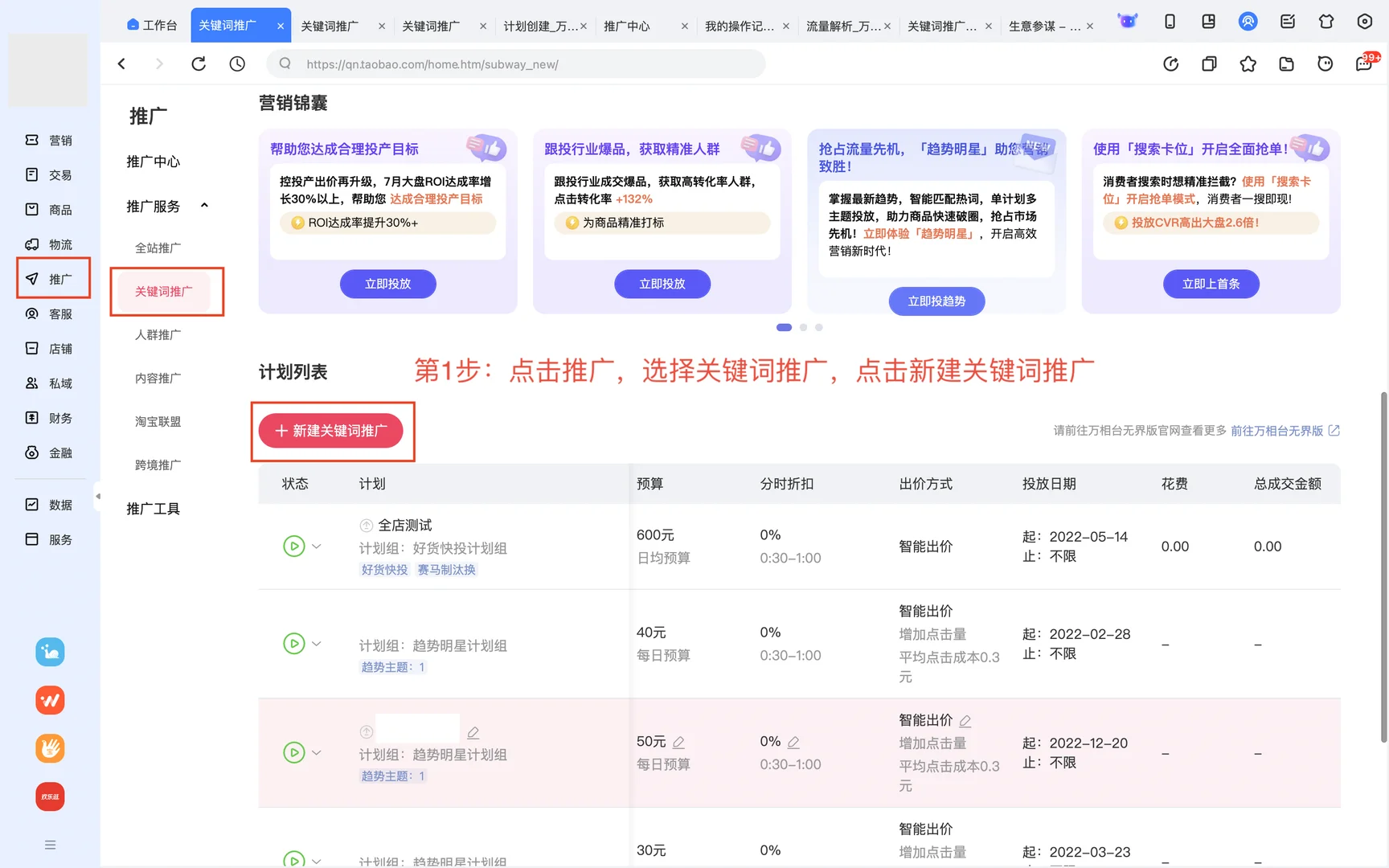Open the 前往万相台无界版 link
The height and width of the screenshot is (868, 1389).
(1279, 431)
